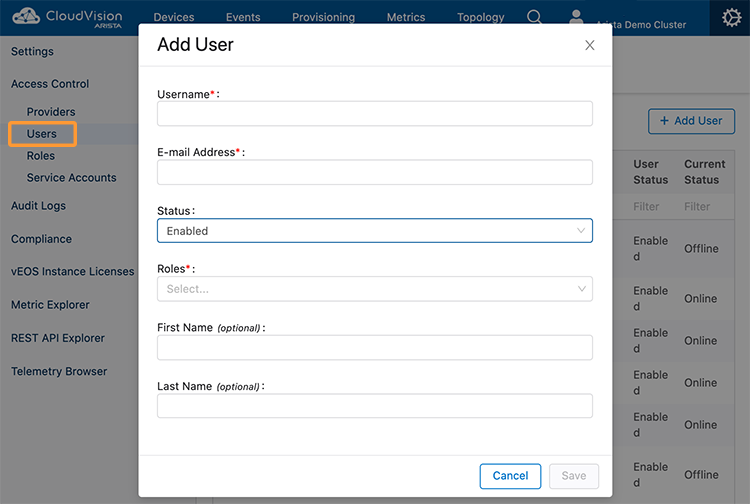
Task: Open Audit Logs in the sidebar
Action: [x=38, y=206]
